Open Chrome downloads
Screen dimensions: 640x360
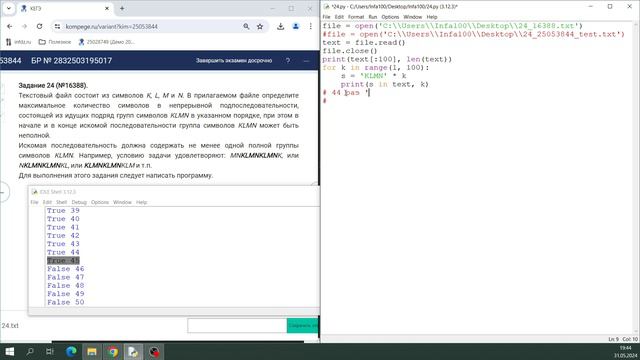[280, 27]
